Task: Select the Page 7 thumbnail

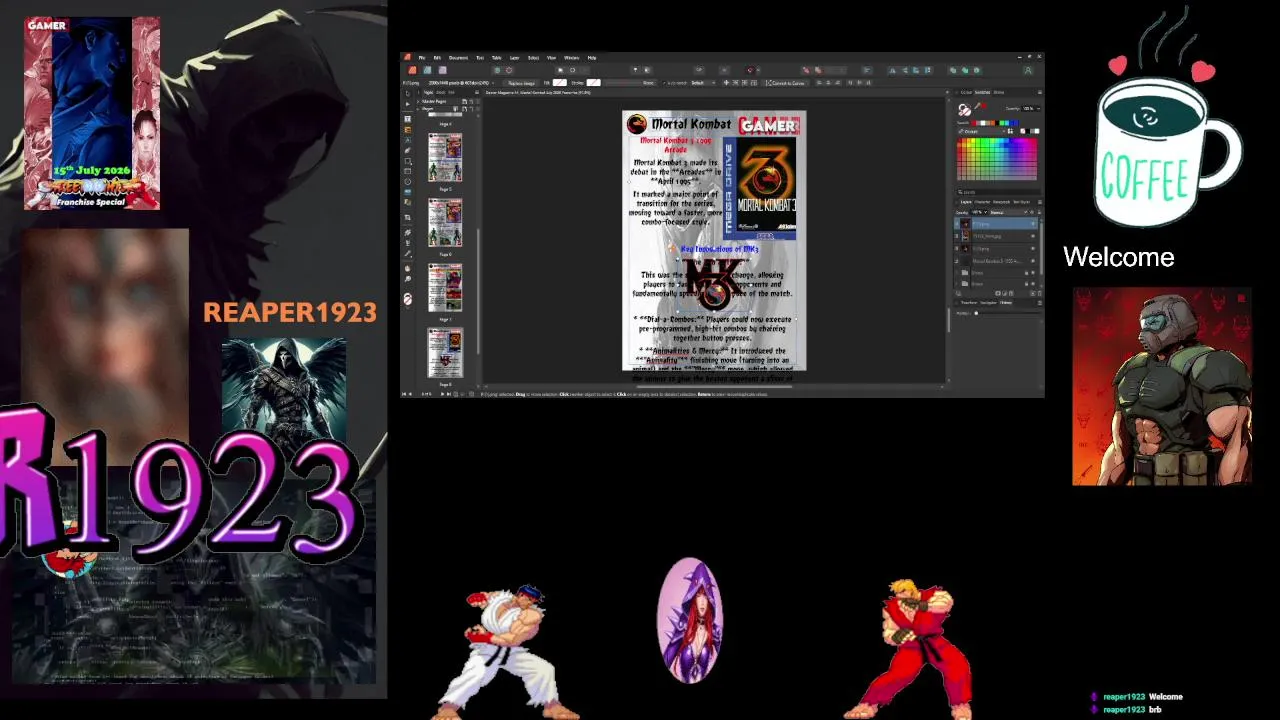Action: click(445, 287)
